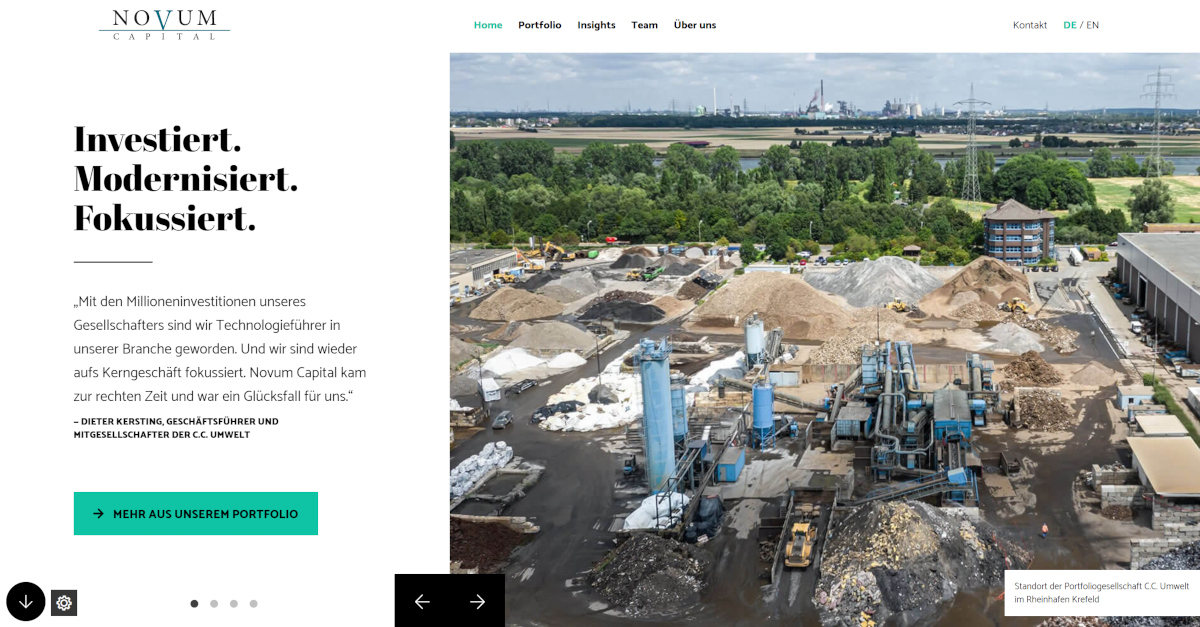The image size is (1200, 627).
Task: Open the Über uns menu
Action: [695, 25]
